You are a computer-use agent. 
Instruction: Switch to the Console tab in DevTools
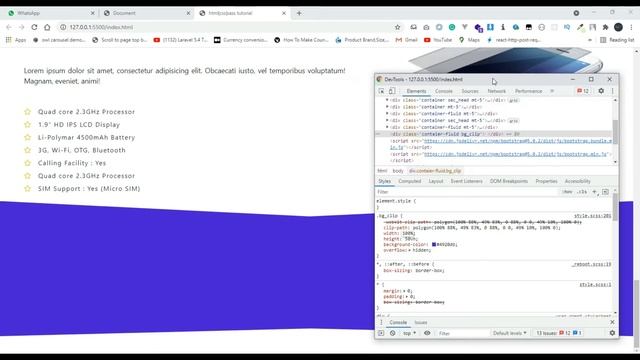tap(444, 91)
